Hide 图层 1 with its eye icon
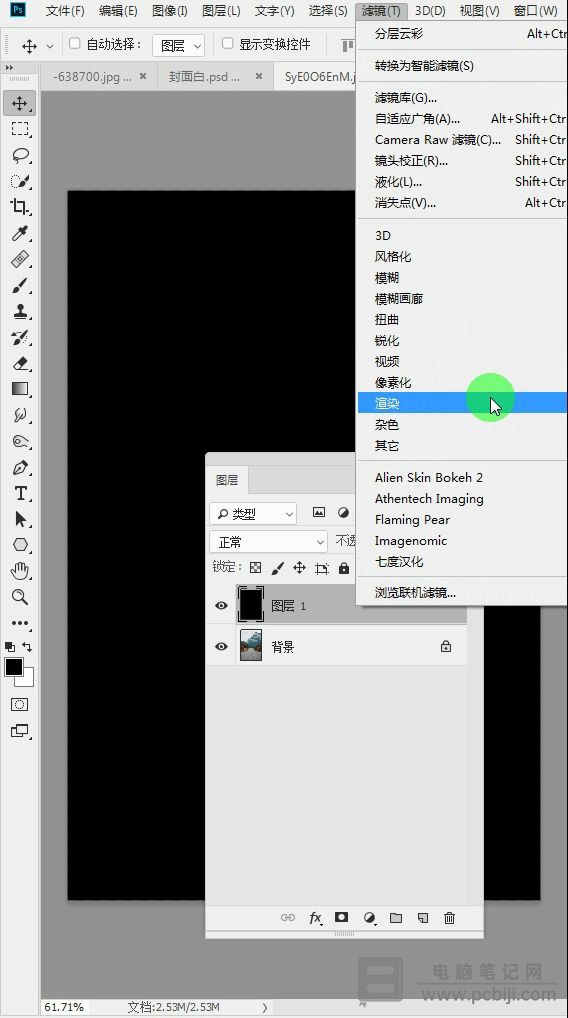Screen dimensions: 568x1018 [x=221, y=605]
